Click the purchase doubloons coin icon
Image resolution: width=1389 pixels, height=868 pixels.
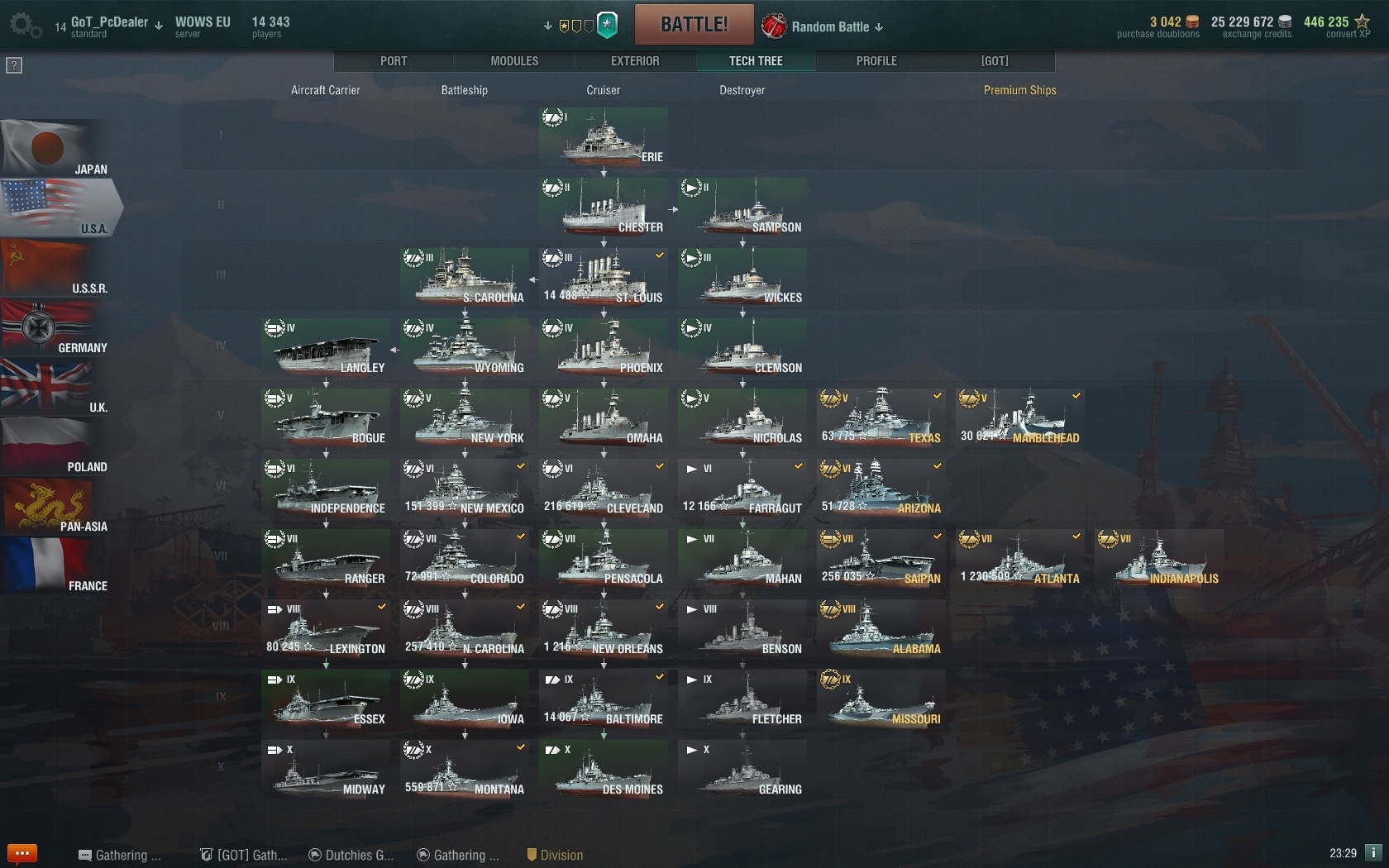[1192, 21]
